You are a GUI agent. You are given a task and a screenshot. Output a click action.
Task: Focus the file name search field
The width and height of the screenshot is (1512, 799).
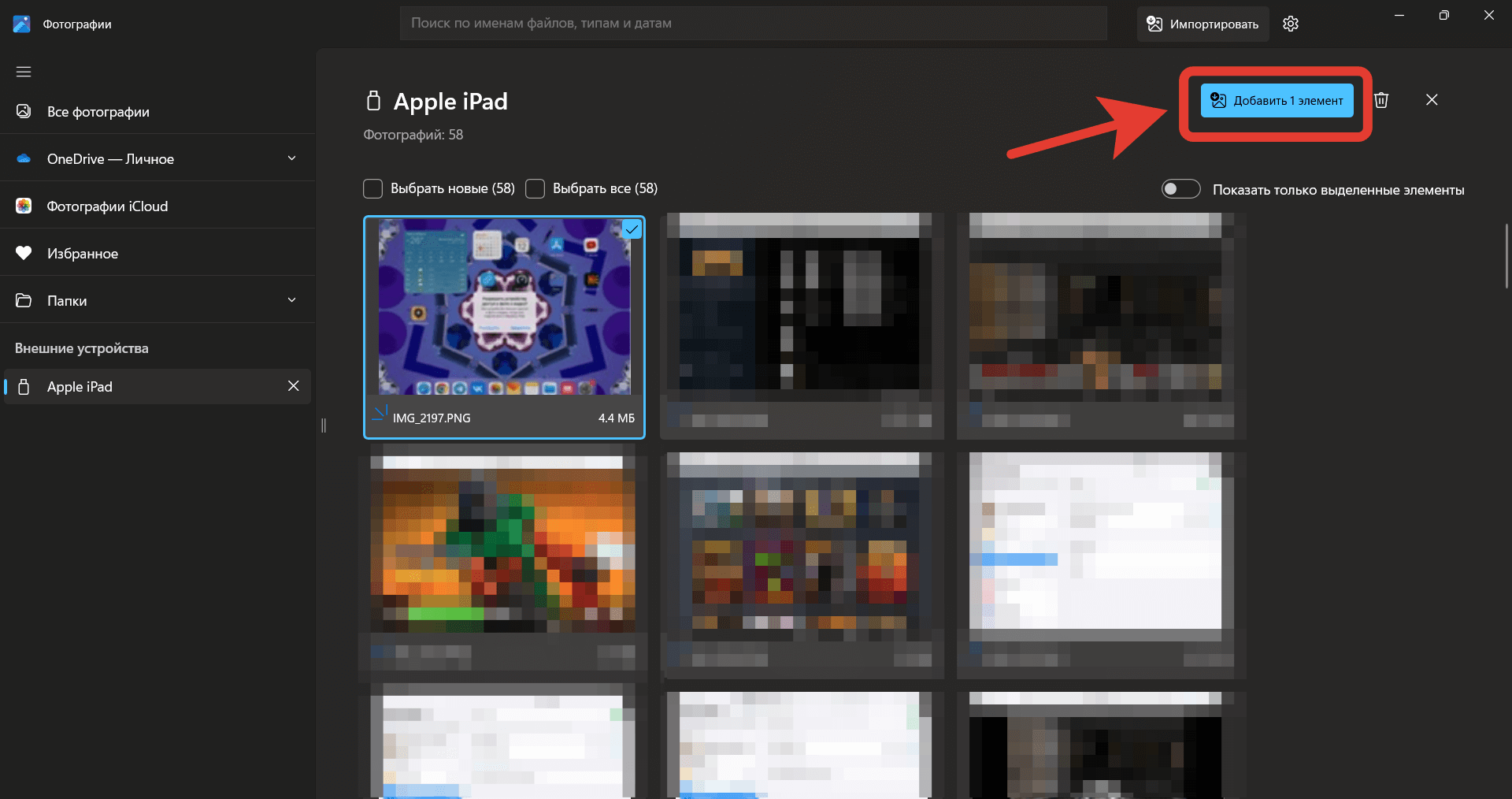click(x=753, y=24)
